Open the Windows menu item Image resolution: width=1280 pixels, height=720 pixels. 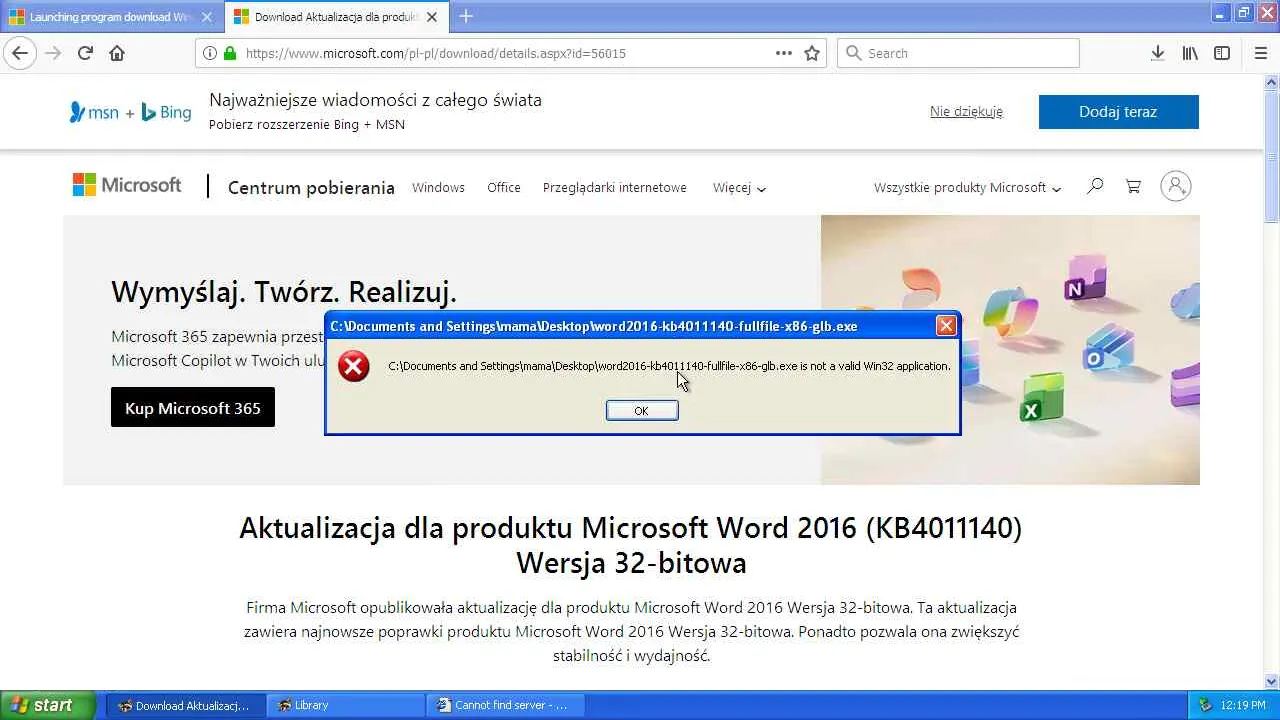(x=438, y=187)
